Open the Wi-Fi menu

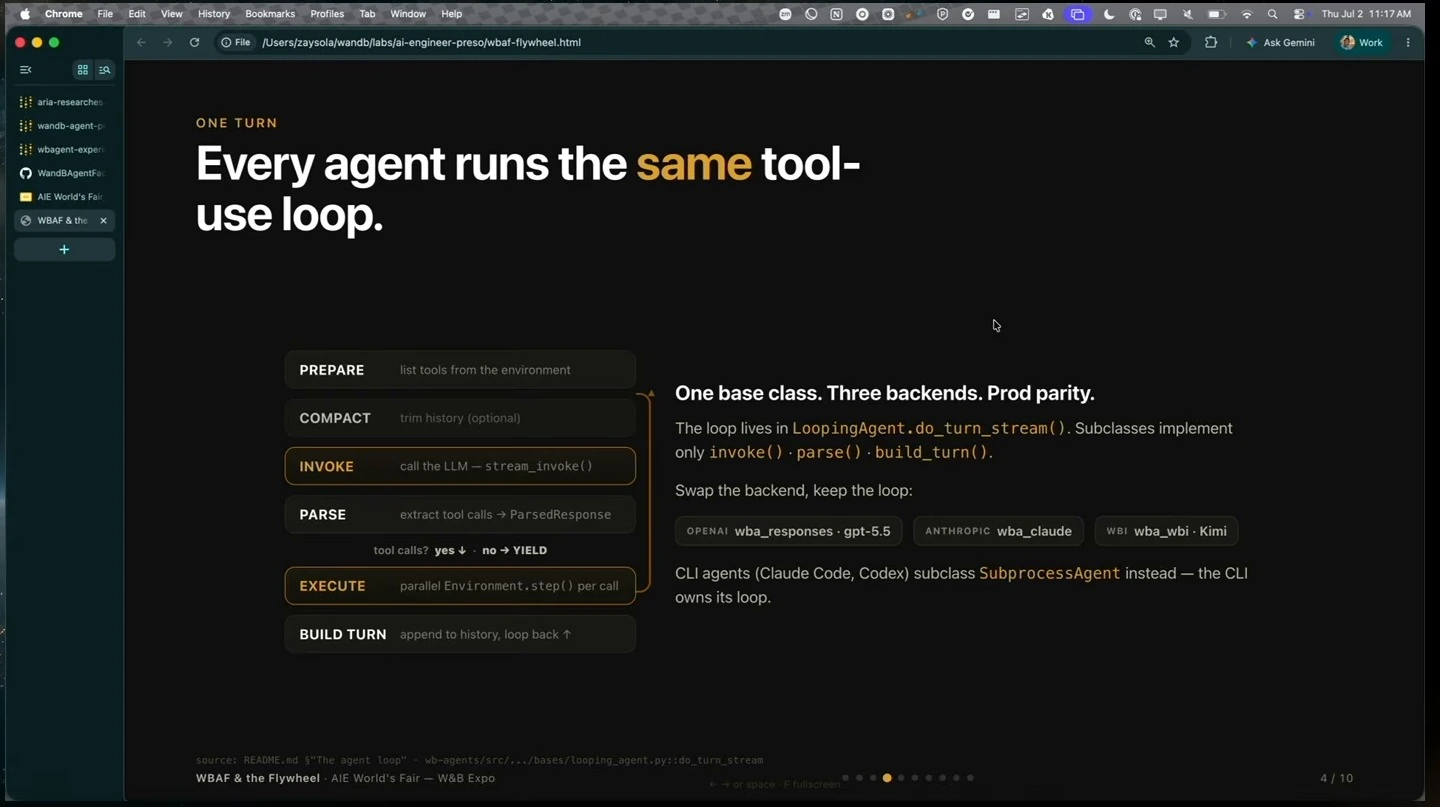click(1247, 14)
